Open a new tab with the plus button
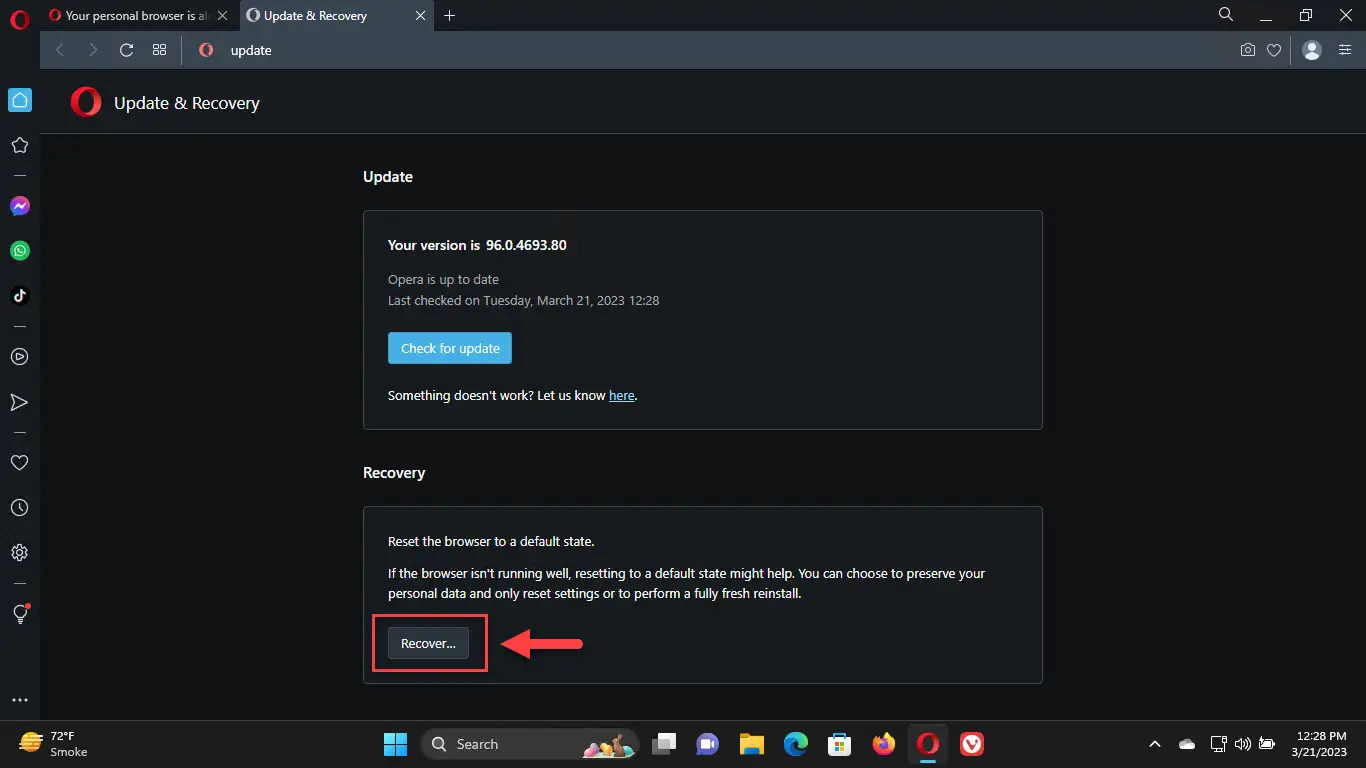Viewport: 1366px width, 768px height. pos(449,16)
